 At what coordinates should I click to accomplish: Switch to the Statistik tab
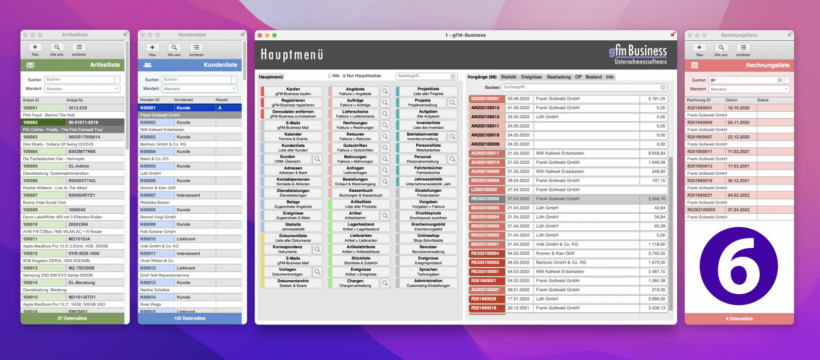[x=508, y=77]
